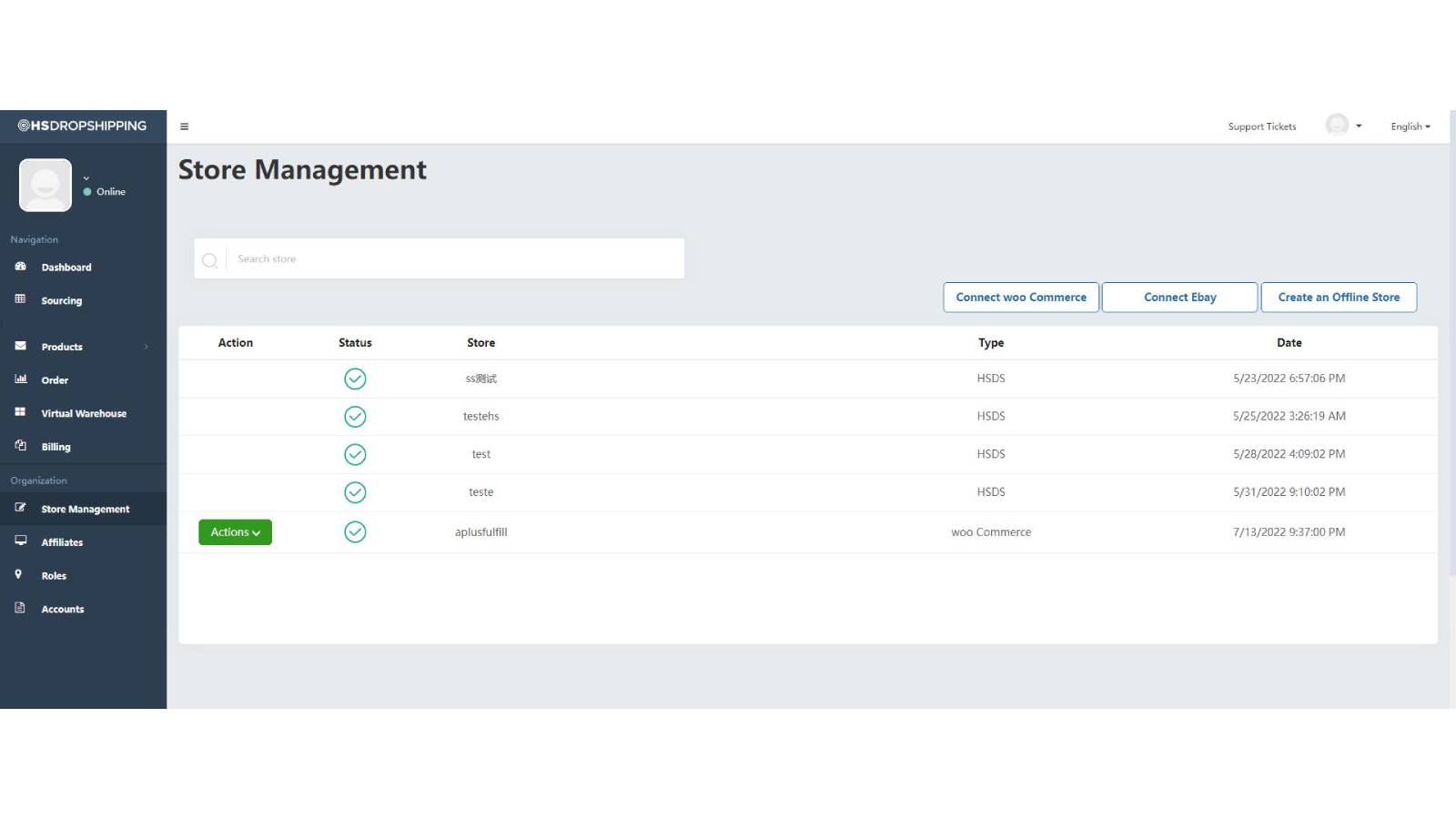Click the search magnifier icon
Screen dimensions: 1456x819
[209, 260]
